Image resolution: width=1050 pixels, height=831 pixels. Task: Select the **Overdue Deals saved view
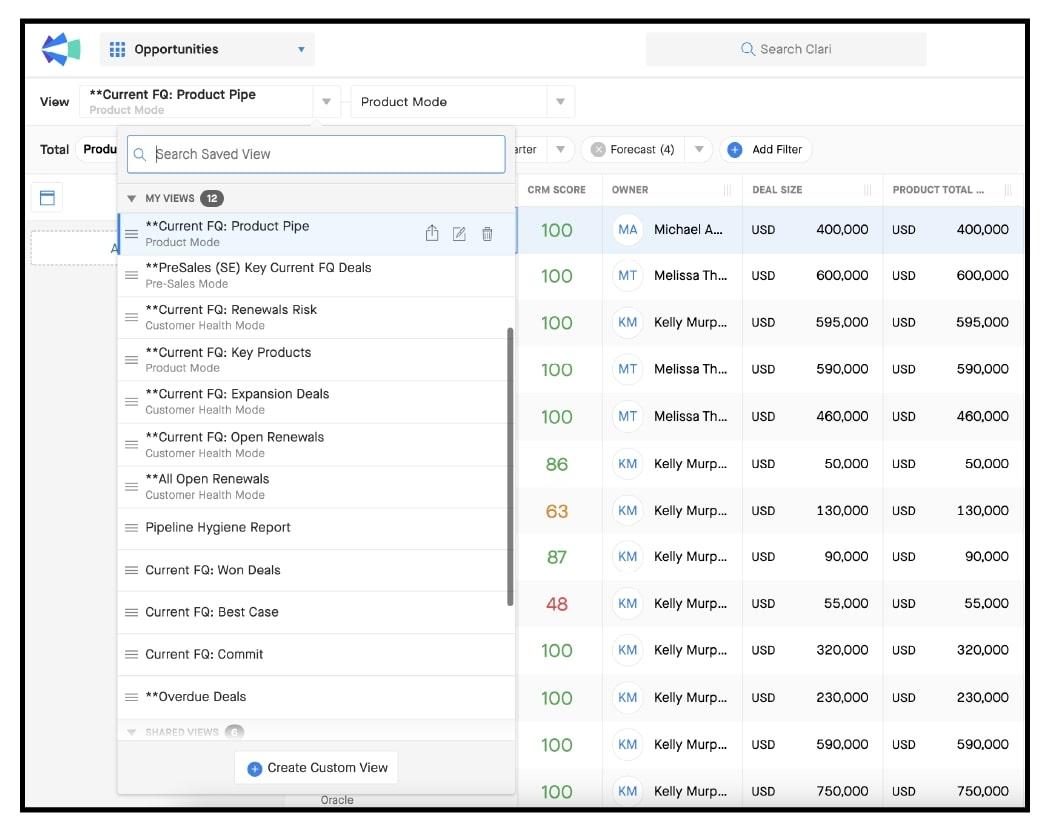pos(196,697)
